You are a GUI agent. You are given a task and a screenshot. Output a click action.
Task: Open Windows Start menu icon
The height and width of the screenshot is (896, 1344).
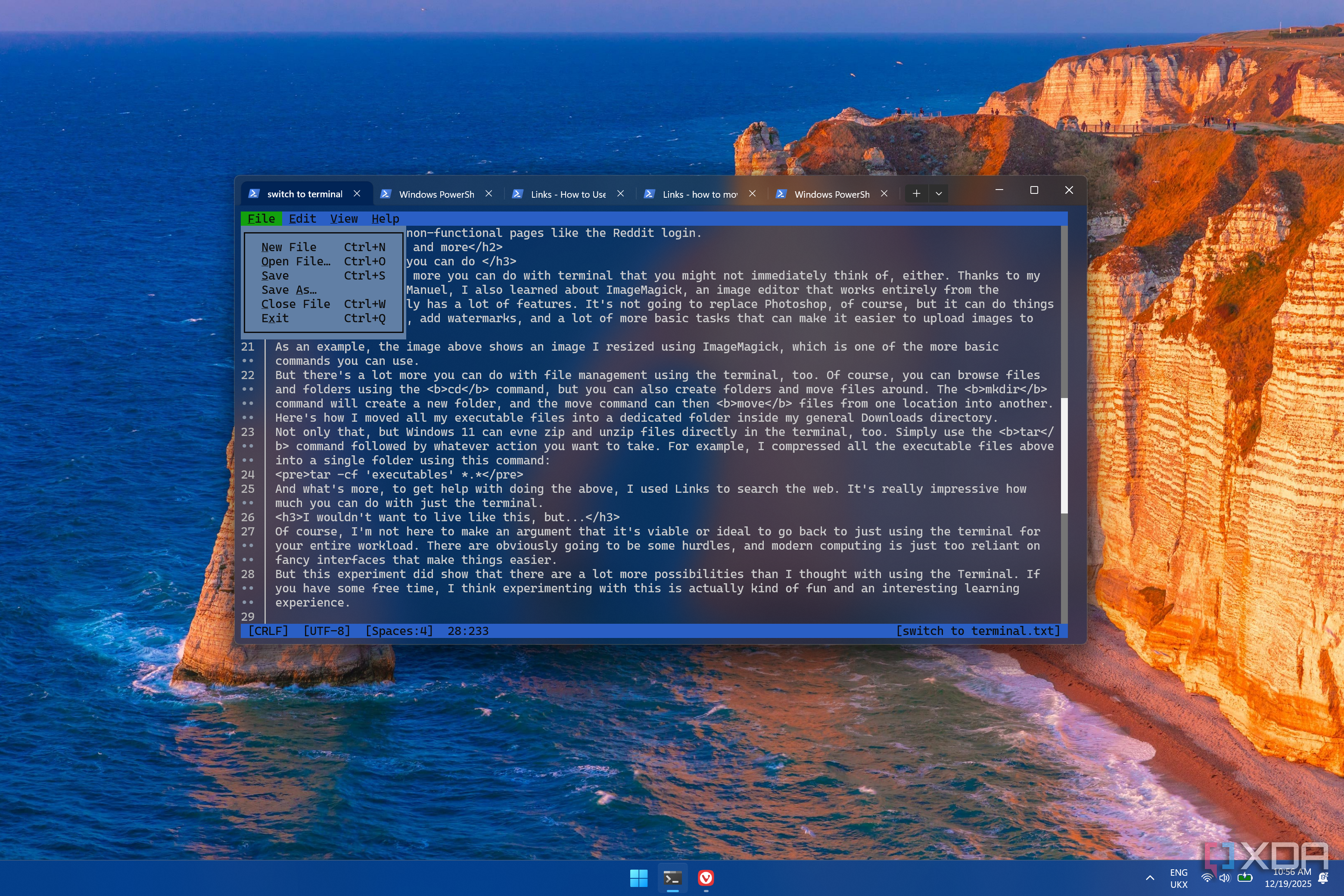click(x=638, y=878)
